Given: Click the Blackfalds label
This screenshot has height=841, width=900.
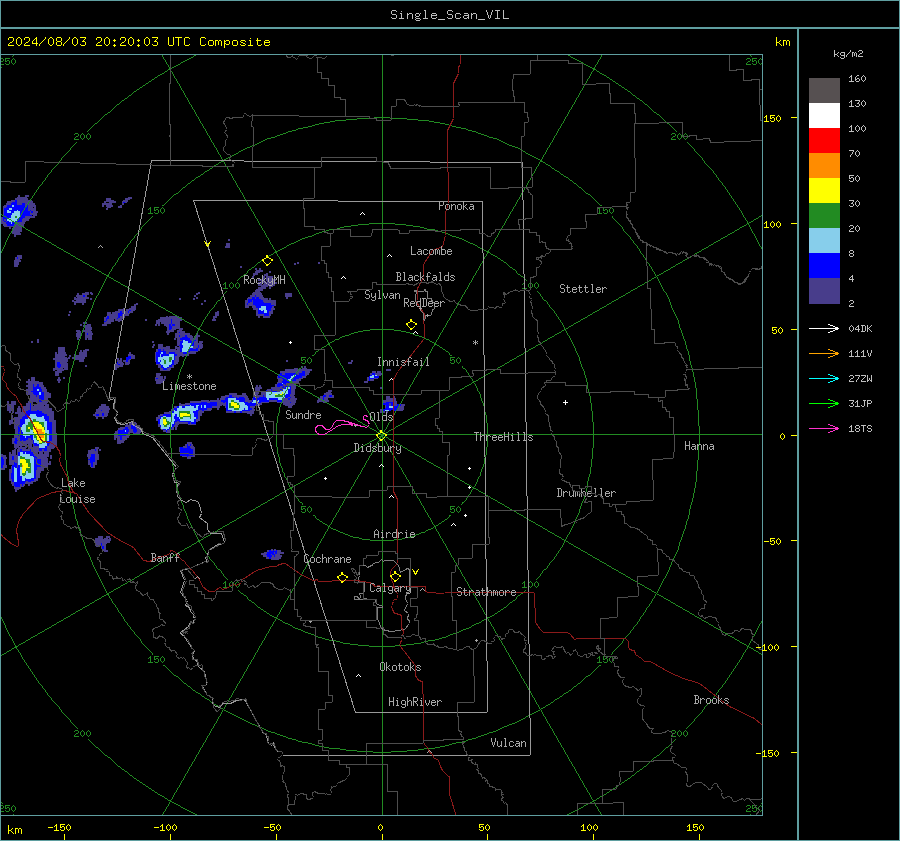Looking at the screenshot, I should pyautogui.click(x=425, y=277).
